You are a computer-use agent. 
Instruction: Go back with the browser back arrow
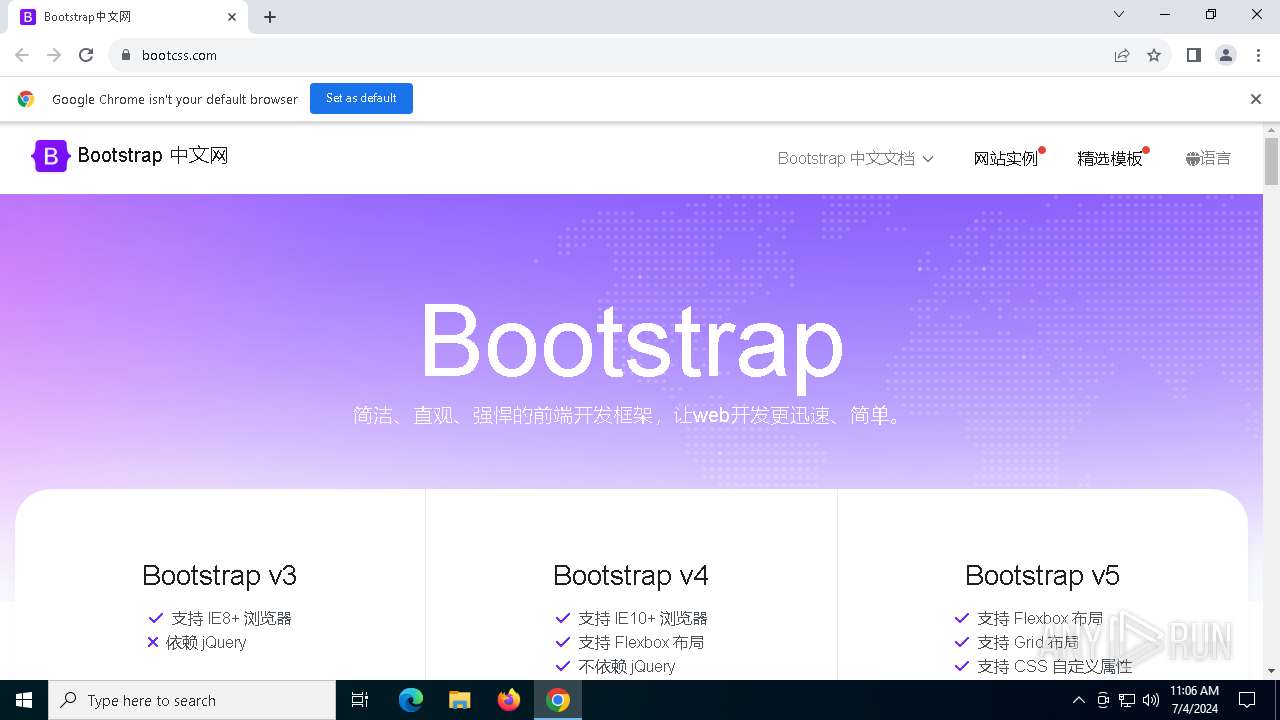pyautogui.click(x=22, y=55)
